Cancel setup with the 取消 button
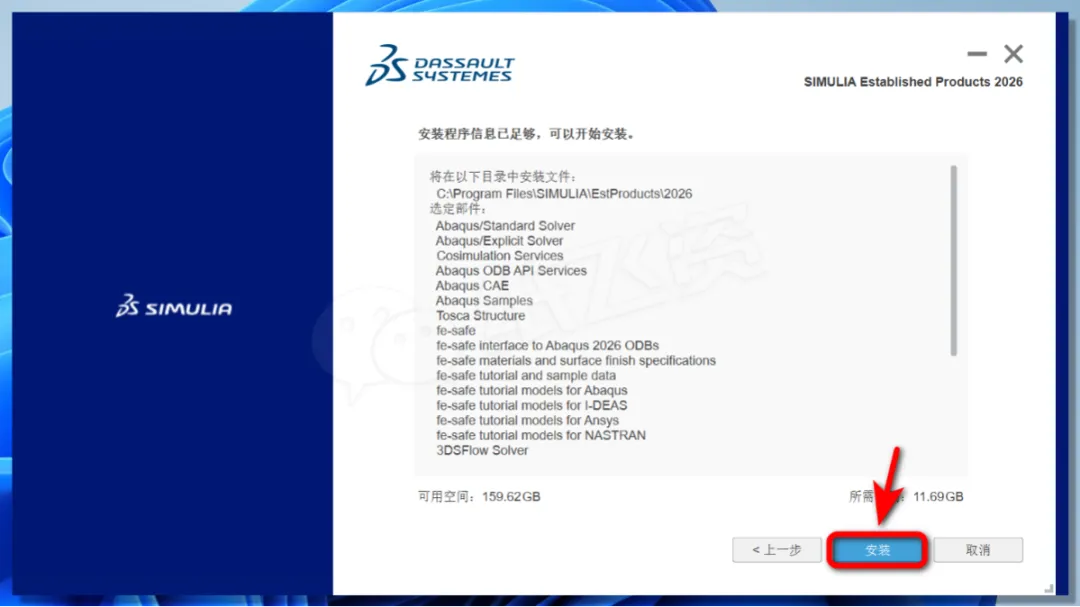The width and height of the screenshot is (1080, 607). point(978,550)
